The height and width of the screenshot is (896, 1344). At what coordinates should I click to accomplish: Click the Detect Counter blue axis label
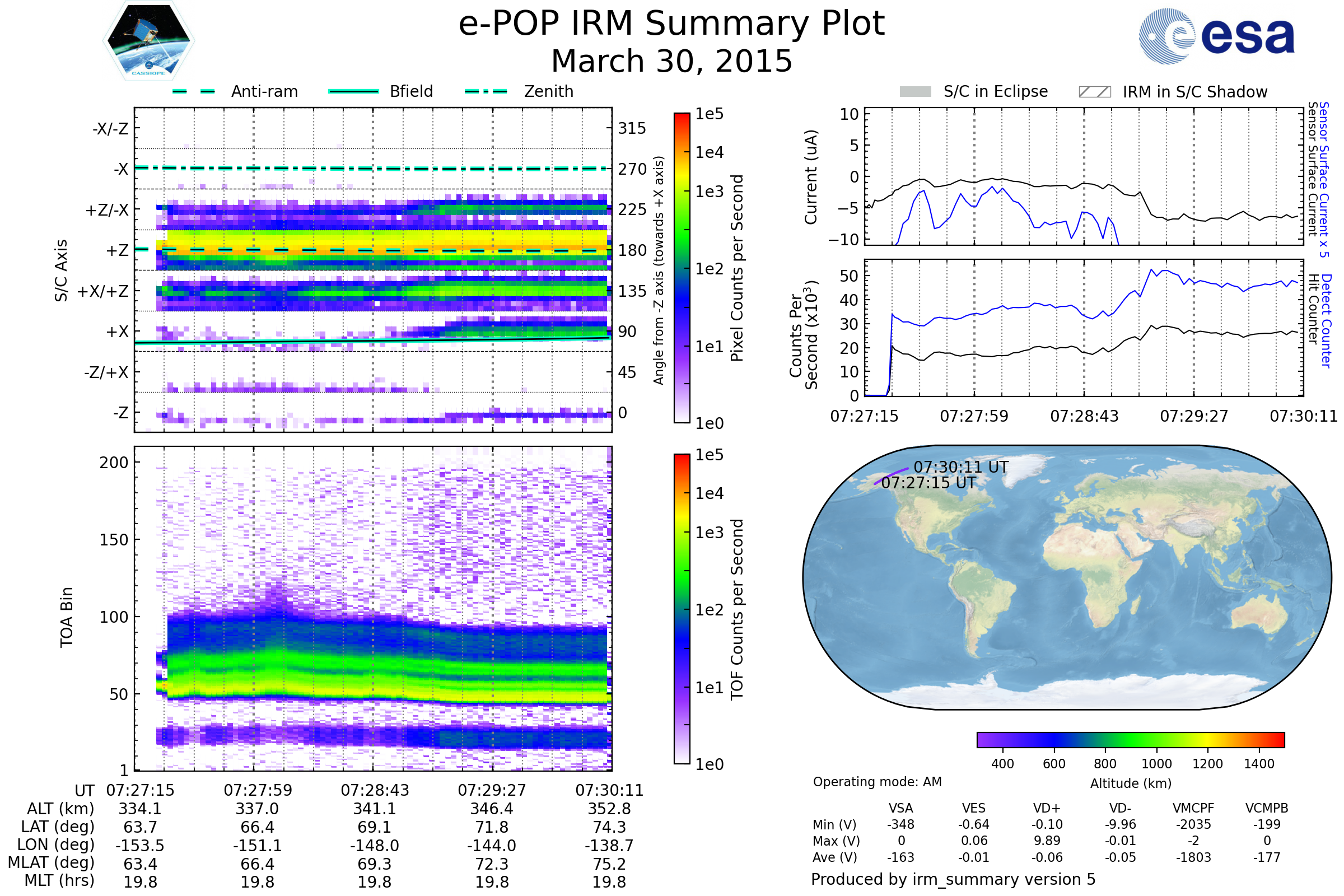coord(1326,320)
